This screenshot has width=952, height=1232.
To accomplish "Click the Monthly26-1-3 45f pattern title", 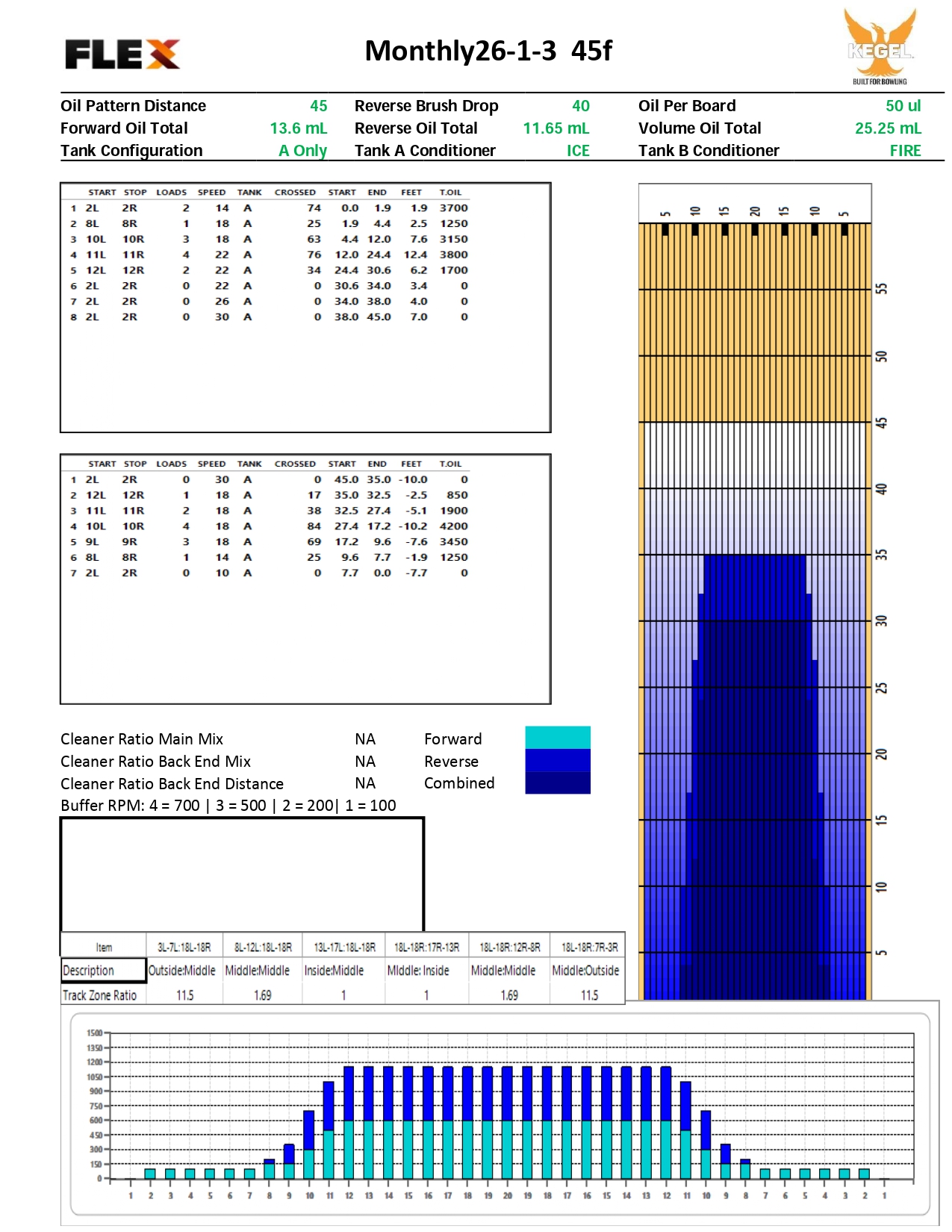I will [488, 51].
